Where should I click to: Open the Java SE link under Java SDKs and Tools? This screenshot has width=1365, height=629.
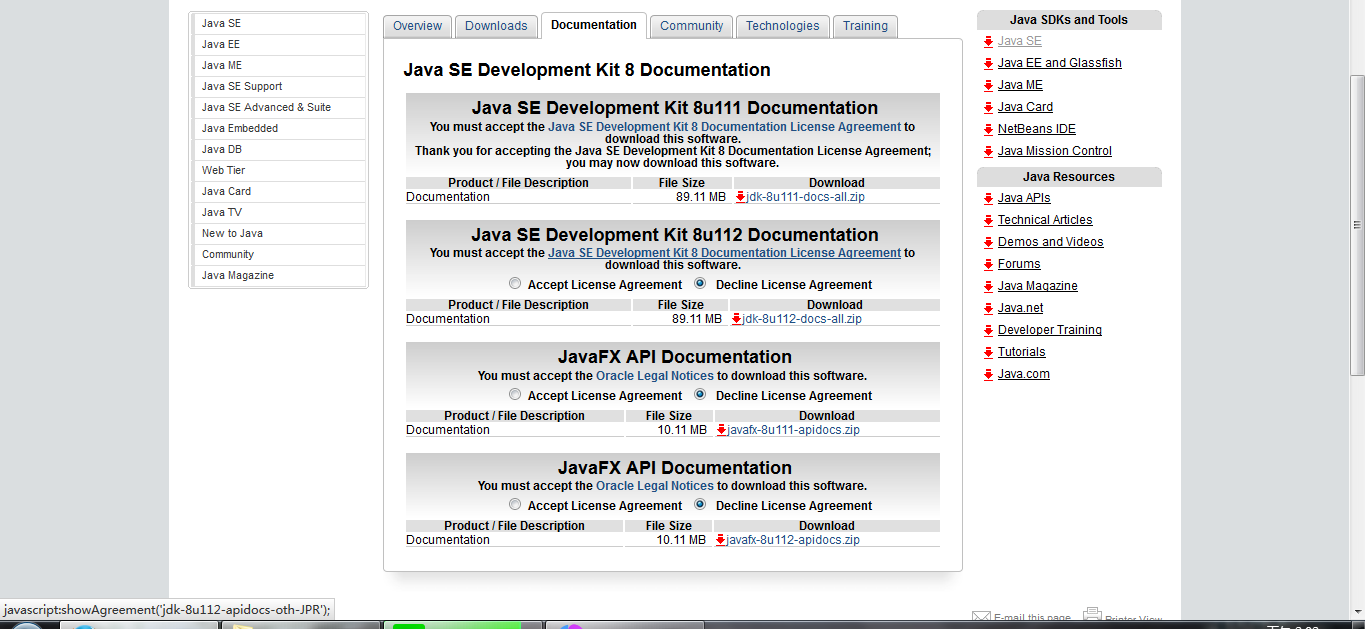click(x=1020, y=41)
